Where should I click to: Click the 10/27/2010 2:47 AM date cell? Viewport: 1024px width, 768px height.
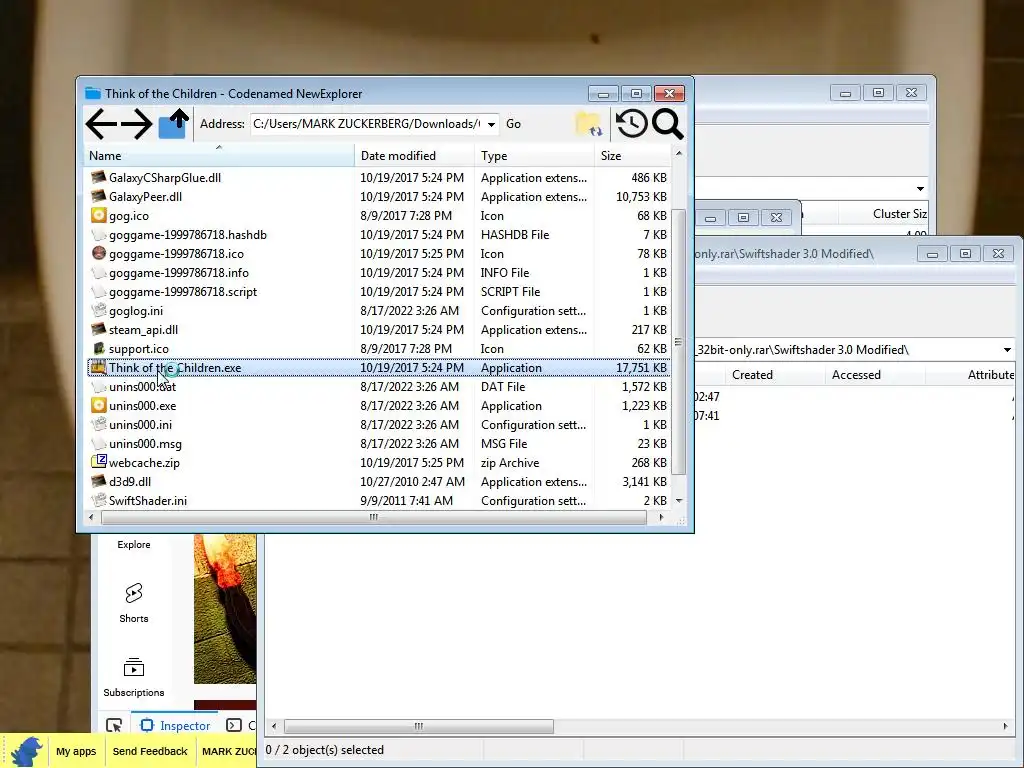(x=412, y=481)
